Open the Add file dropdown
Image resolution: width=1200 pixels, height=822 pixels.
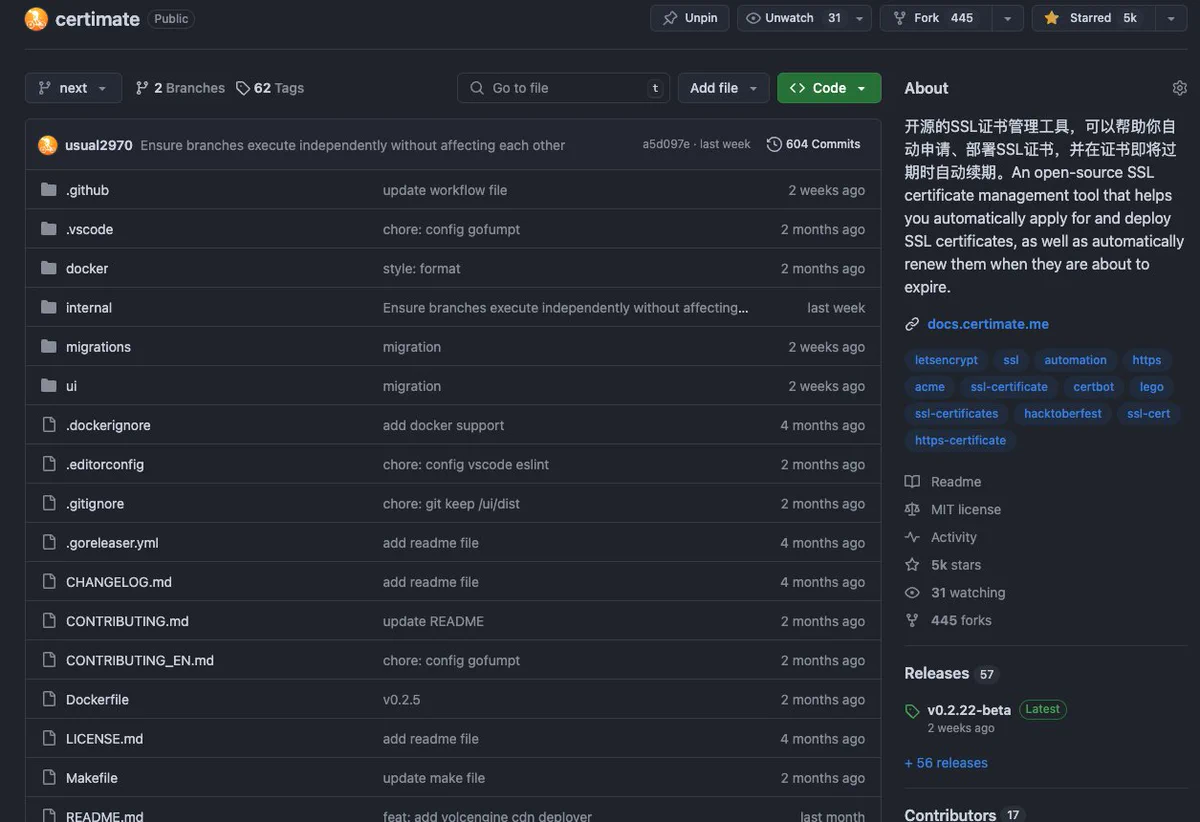[x=724, y=88]
